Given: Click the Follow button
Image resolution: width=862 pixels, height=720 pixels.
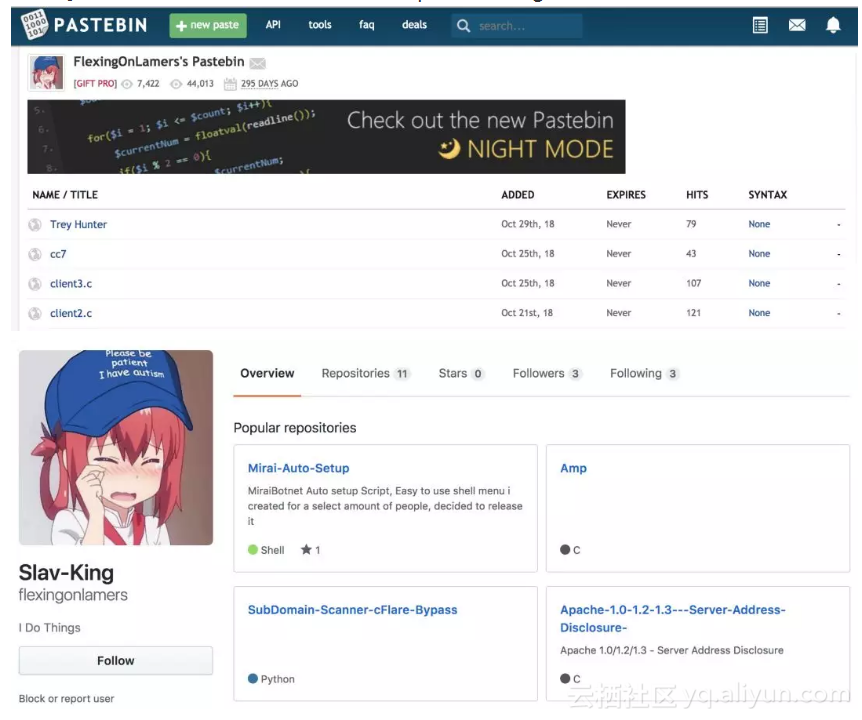Looking at the screenshot, I should point(116,661).
